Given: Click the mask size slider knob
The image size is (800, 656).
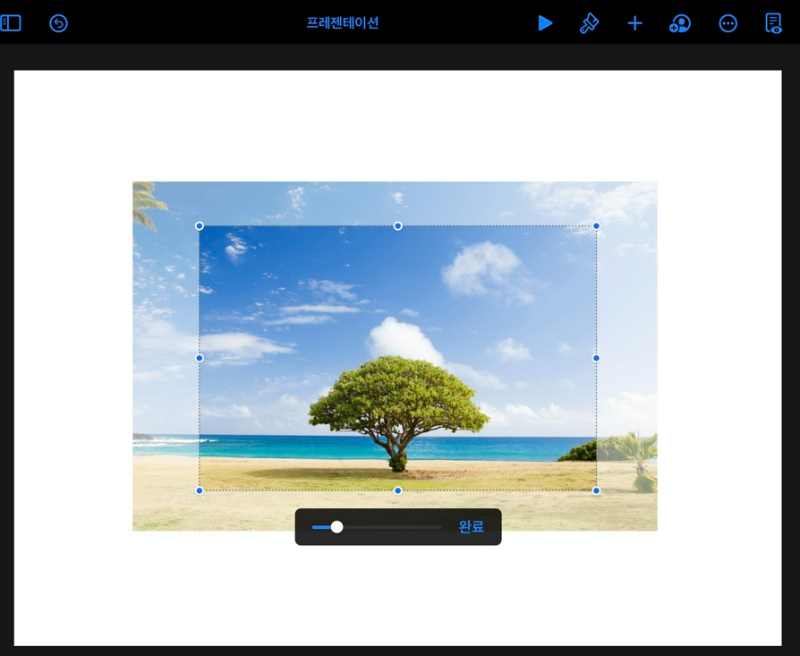Looking at the screenshot, I should (337, 527).
